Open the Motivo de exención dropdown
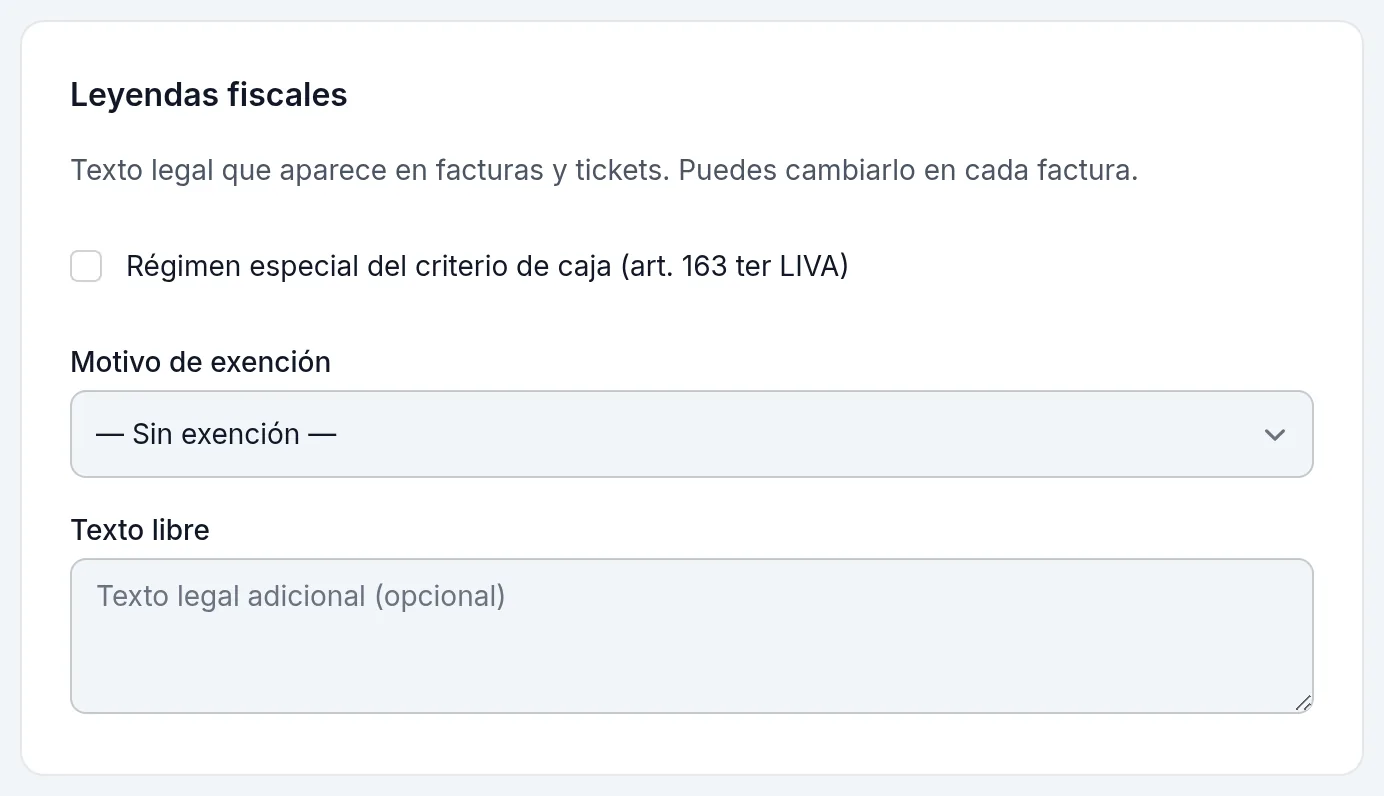The image size is (1384, 796). coord(692,434)
